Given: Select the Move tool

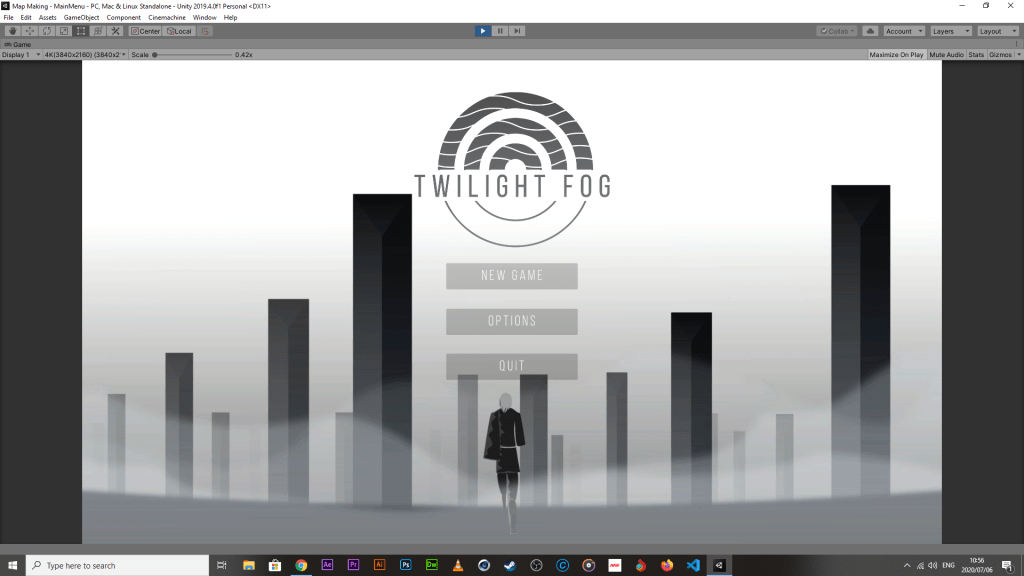Looking at the screenshot, I should [x=29, y=31].
